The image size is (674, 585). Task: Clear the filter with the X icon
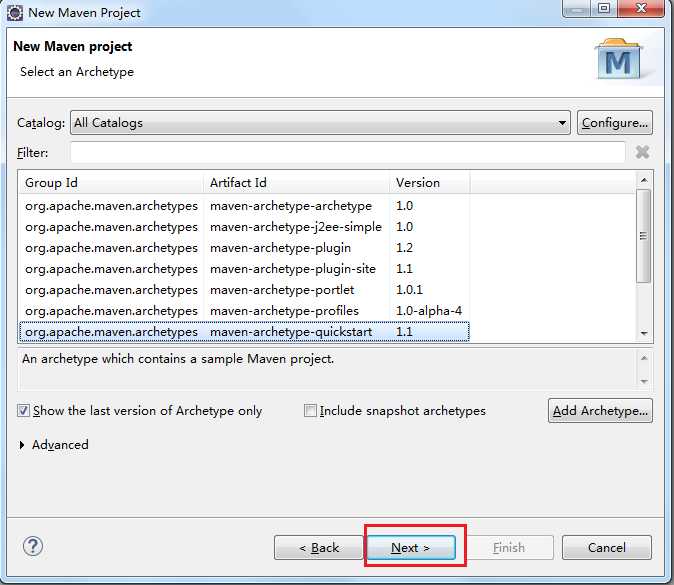click(x=642, y=152)
